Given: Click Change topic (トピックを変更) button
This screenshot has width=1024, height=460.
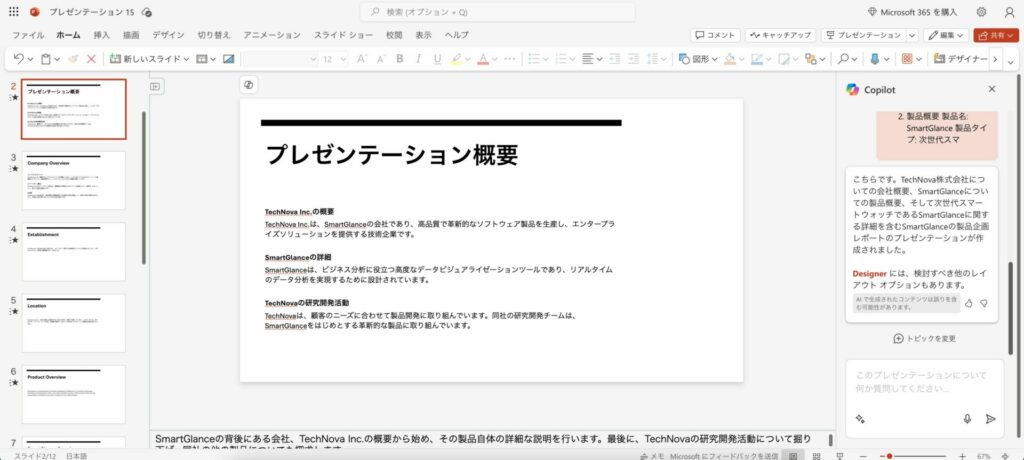Looking at the screenshot, I should pyautogui.click(x=924, y=338).
